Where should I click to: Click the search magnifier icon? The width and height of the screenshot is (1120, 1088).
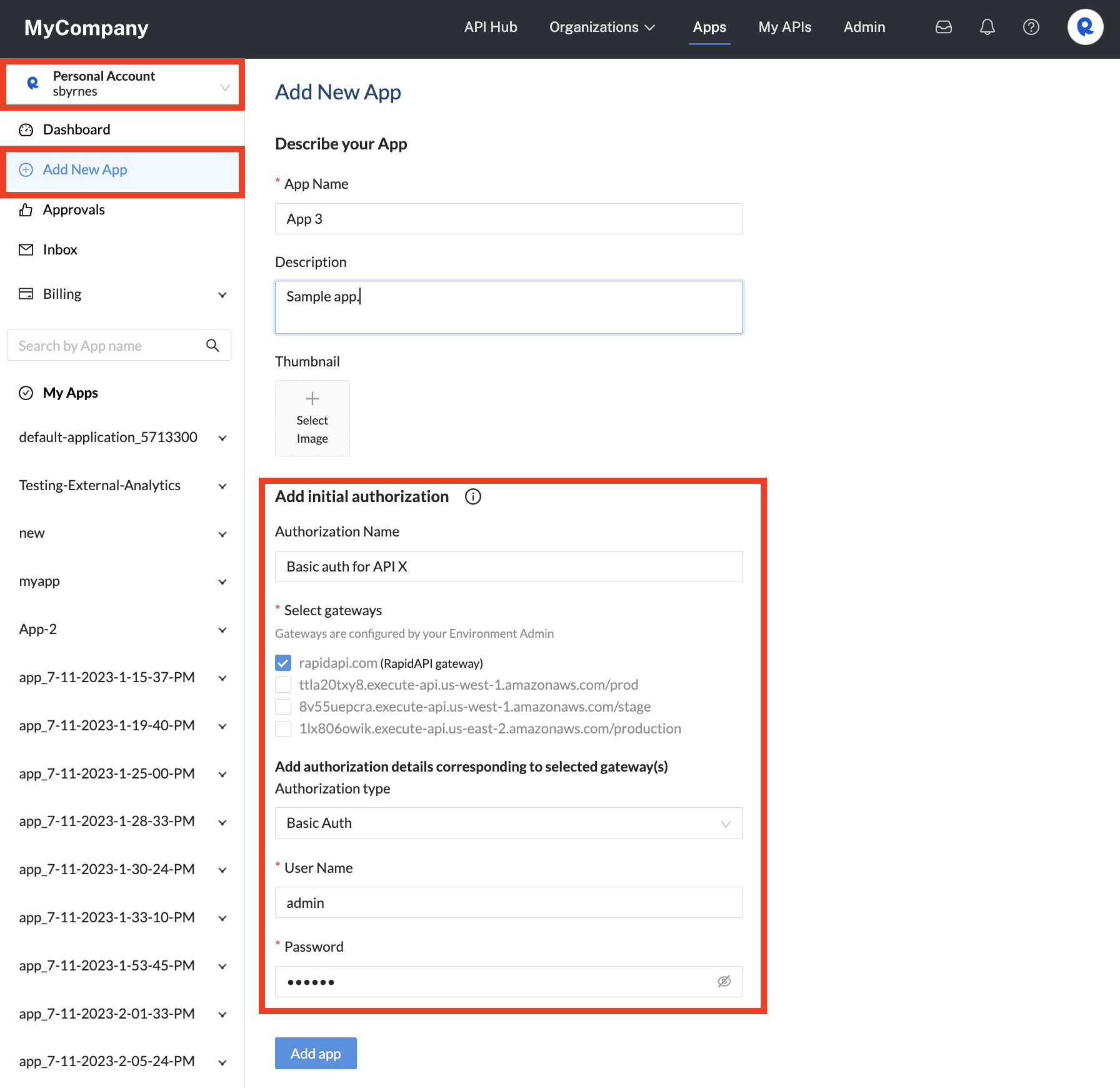(212, 346)
